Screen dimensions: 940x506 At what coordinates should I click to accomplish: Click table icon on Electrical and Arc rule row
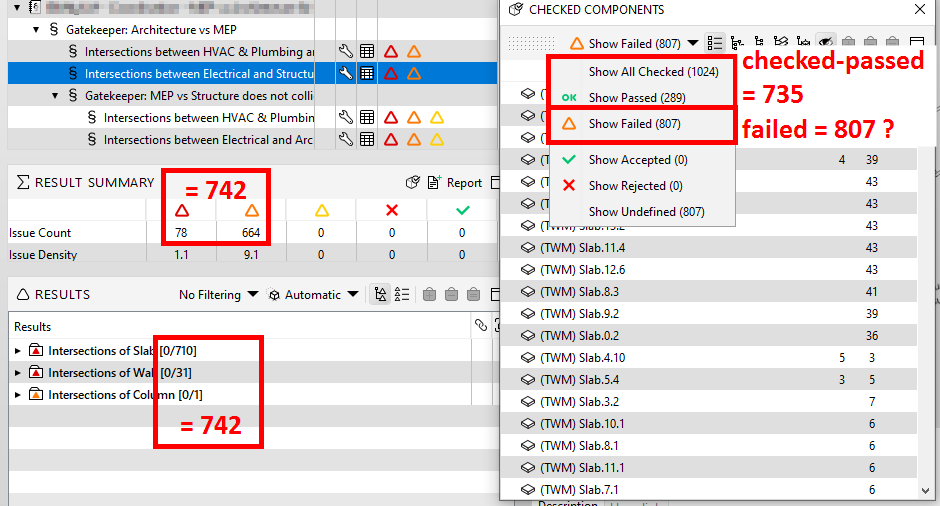pyautogui.click(x=367, y=140)
